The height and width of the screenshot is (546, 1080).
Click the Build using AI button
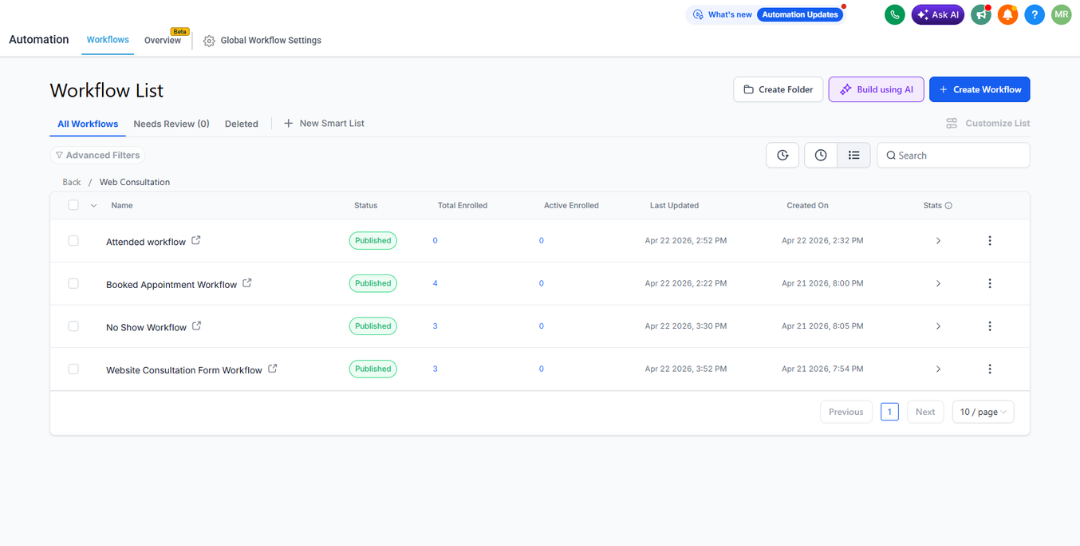pos(876,90)
